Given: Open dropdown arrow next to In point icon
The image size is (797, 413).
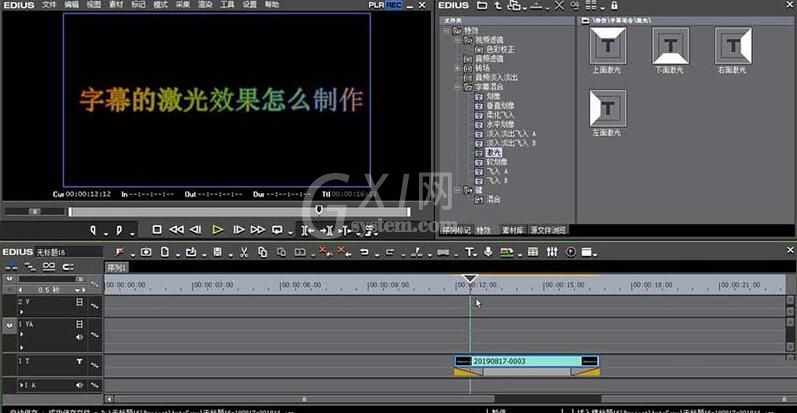Looking at the screenshot, I should pyautogui.click(x=106, y=233).
